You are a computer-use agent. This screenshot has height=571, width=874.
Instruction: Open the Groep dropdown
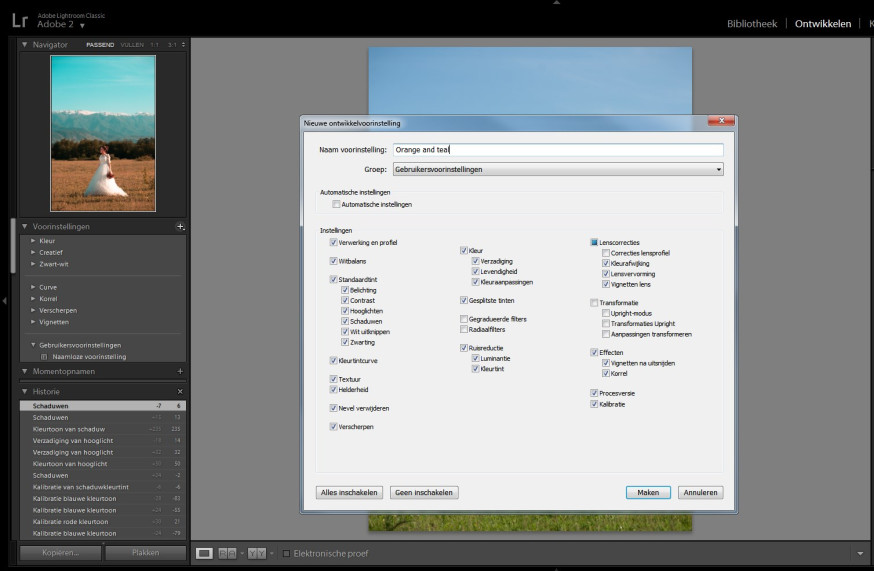558,169
